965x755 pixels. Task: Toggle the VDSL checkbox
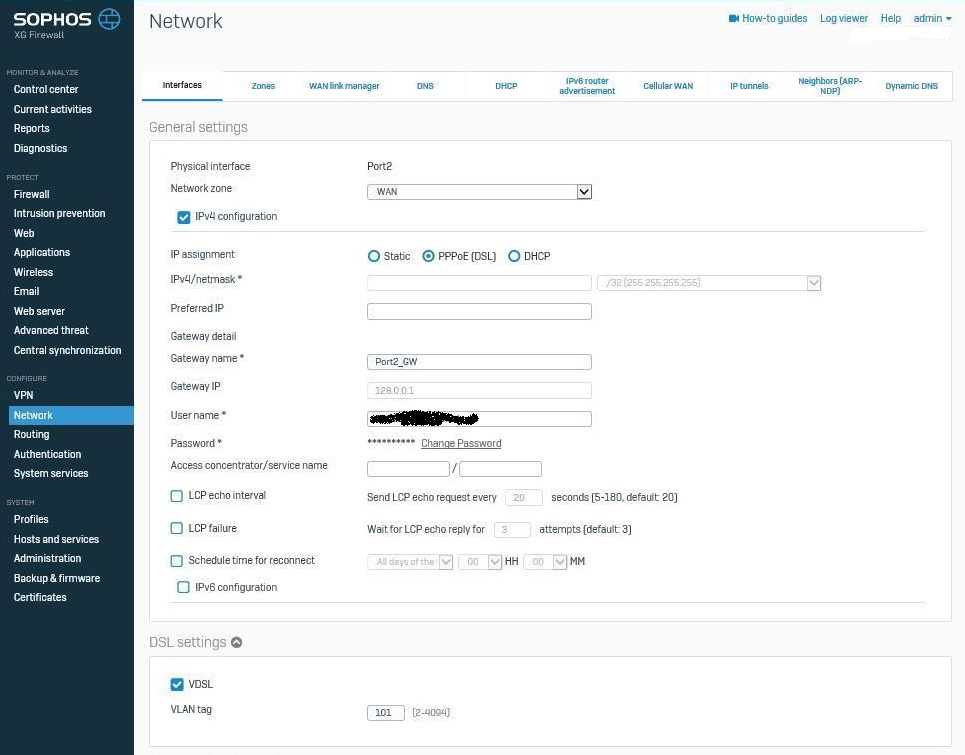pos(177,685)
